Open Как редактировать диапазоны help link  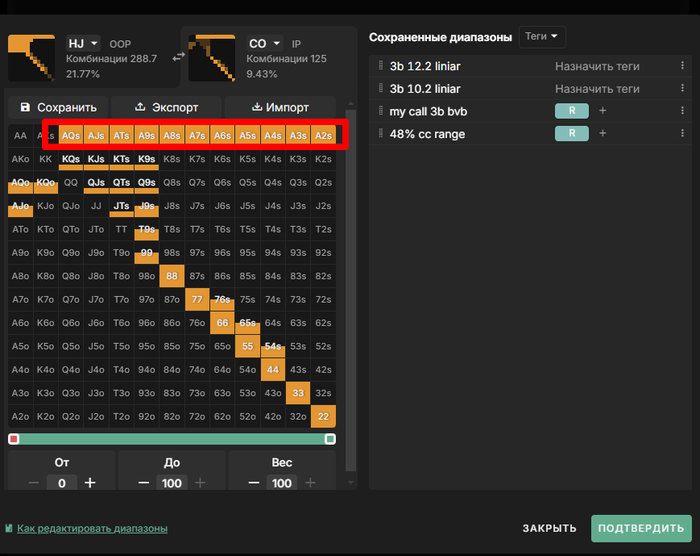click(x=92, y=528)
